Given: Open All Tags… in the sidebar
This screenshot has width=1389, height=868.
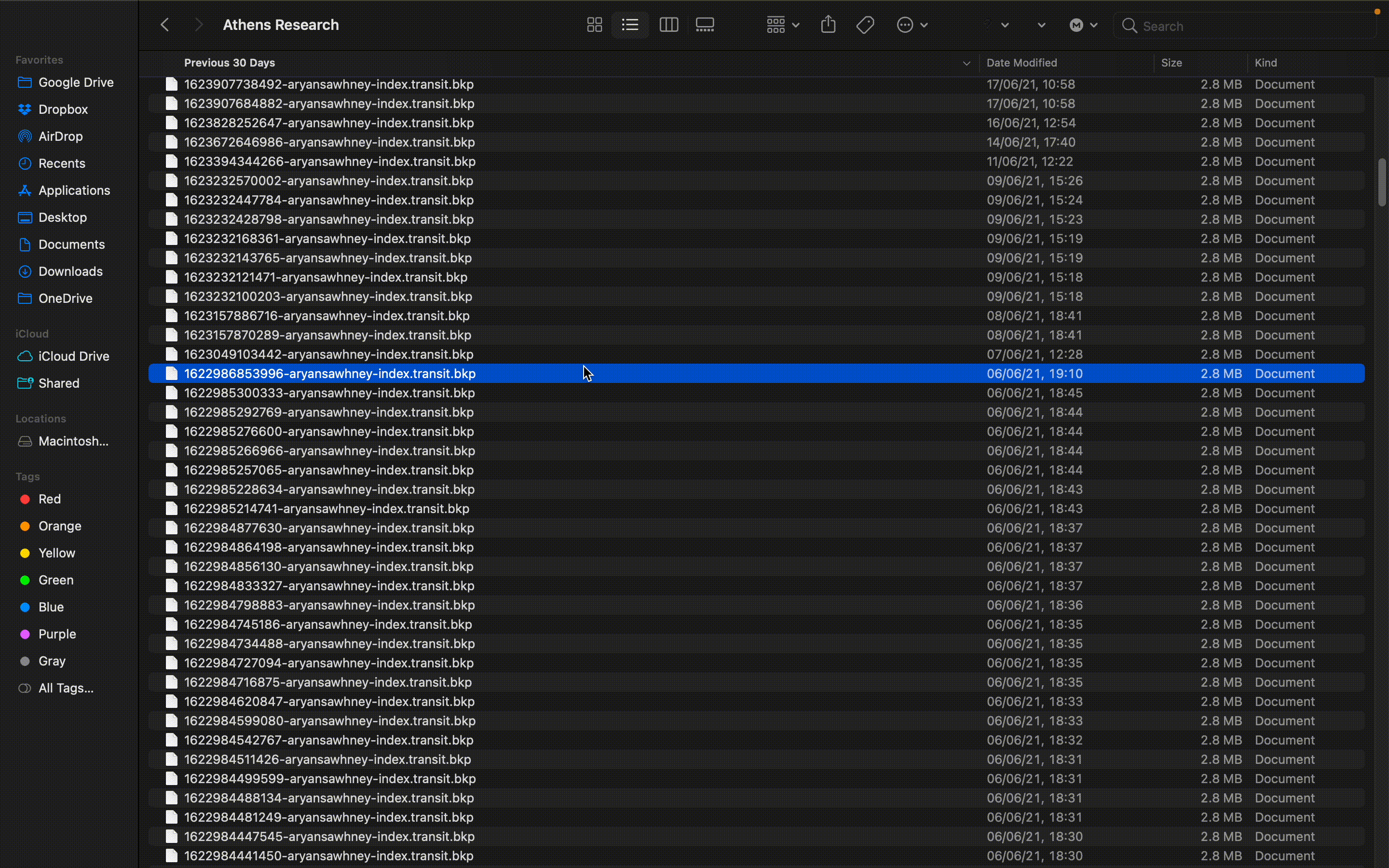Looking at the screenshot, I should click(55, 688).
